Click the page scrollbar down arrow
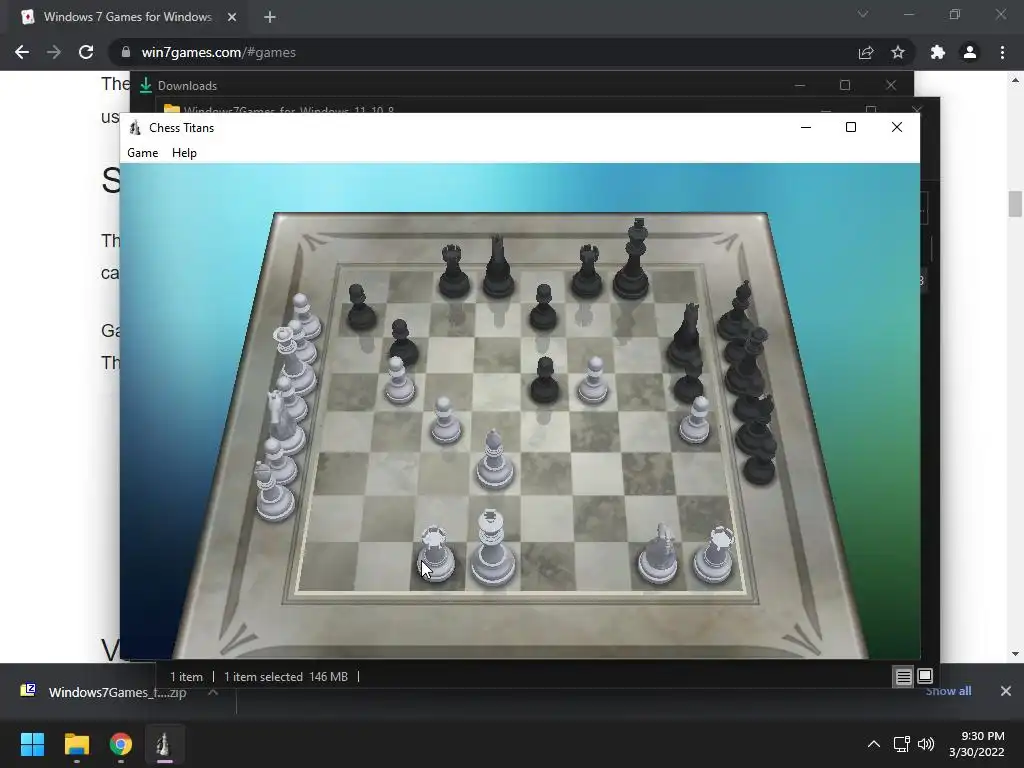Viewport: 1024px width, 768px height. pos(1014,654)
